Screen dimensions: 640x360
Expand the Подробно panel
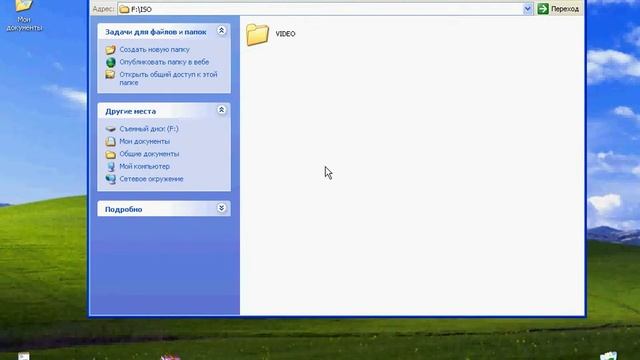pos(221,208)
